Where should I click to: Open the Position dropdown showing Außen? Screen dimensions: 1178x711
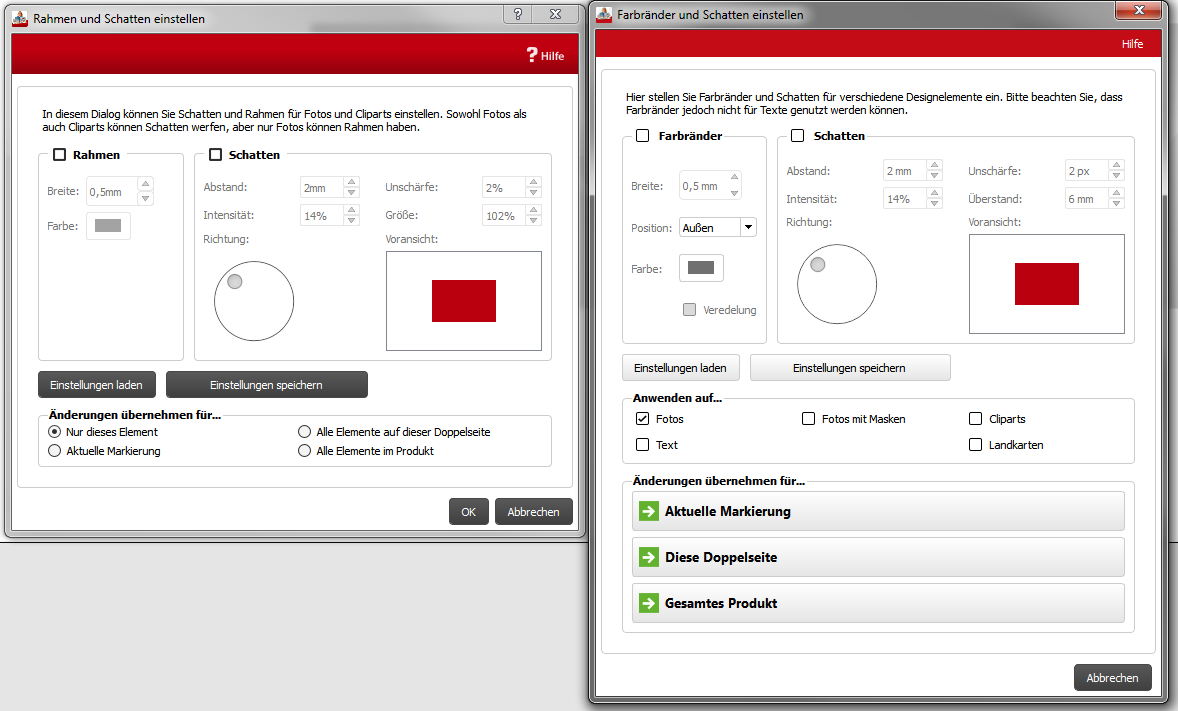pos(717,228)
